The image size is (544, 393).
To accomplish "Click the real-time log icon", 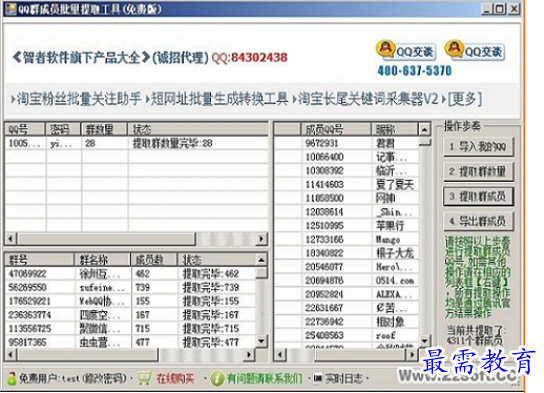I will [317, 378].
